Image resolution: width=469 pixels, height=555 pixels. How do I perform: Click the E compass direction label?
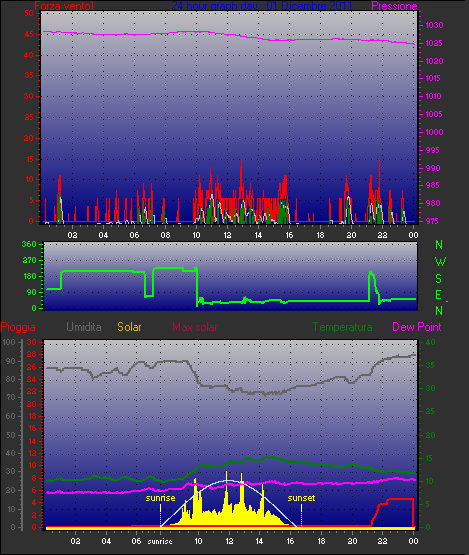(x=438, y=294)
